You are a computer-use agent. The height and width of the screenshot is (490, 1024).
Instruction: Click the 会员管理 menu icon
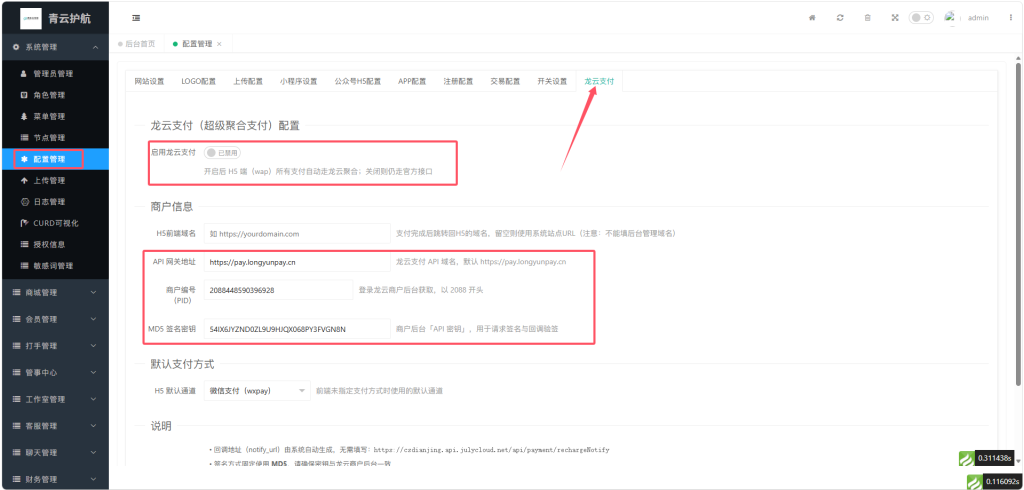click(x=16, y=319)
